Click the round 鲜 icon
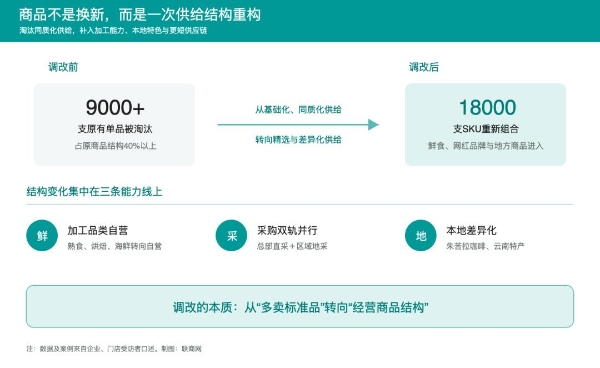This screenshot has height=368, width=600. click(42, 236)
